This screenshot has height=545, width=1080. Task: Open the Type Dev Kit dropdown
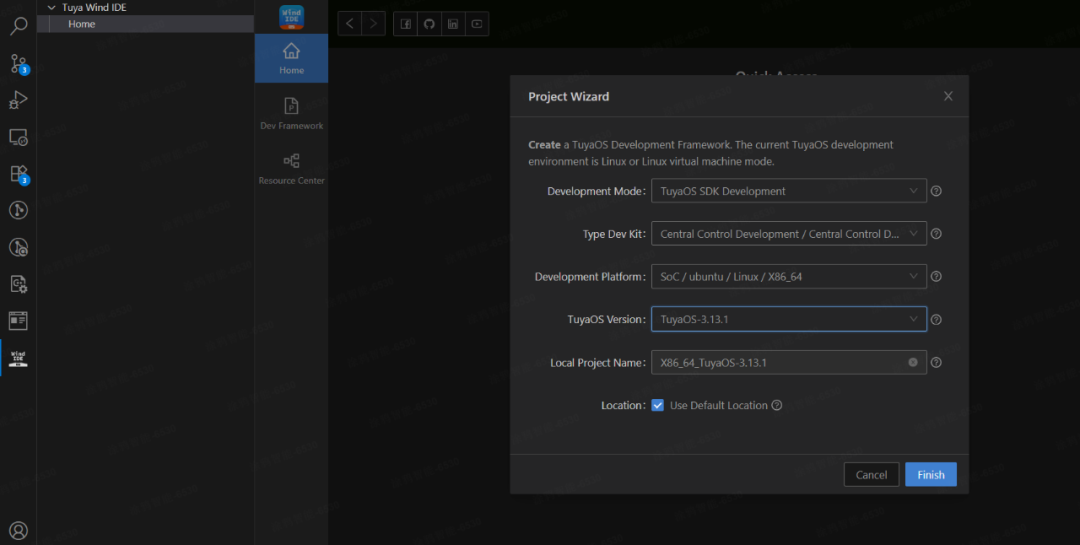click(x=789, y=234)
